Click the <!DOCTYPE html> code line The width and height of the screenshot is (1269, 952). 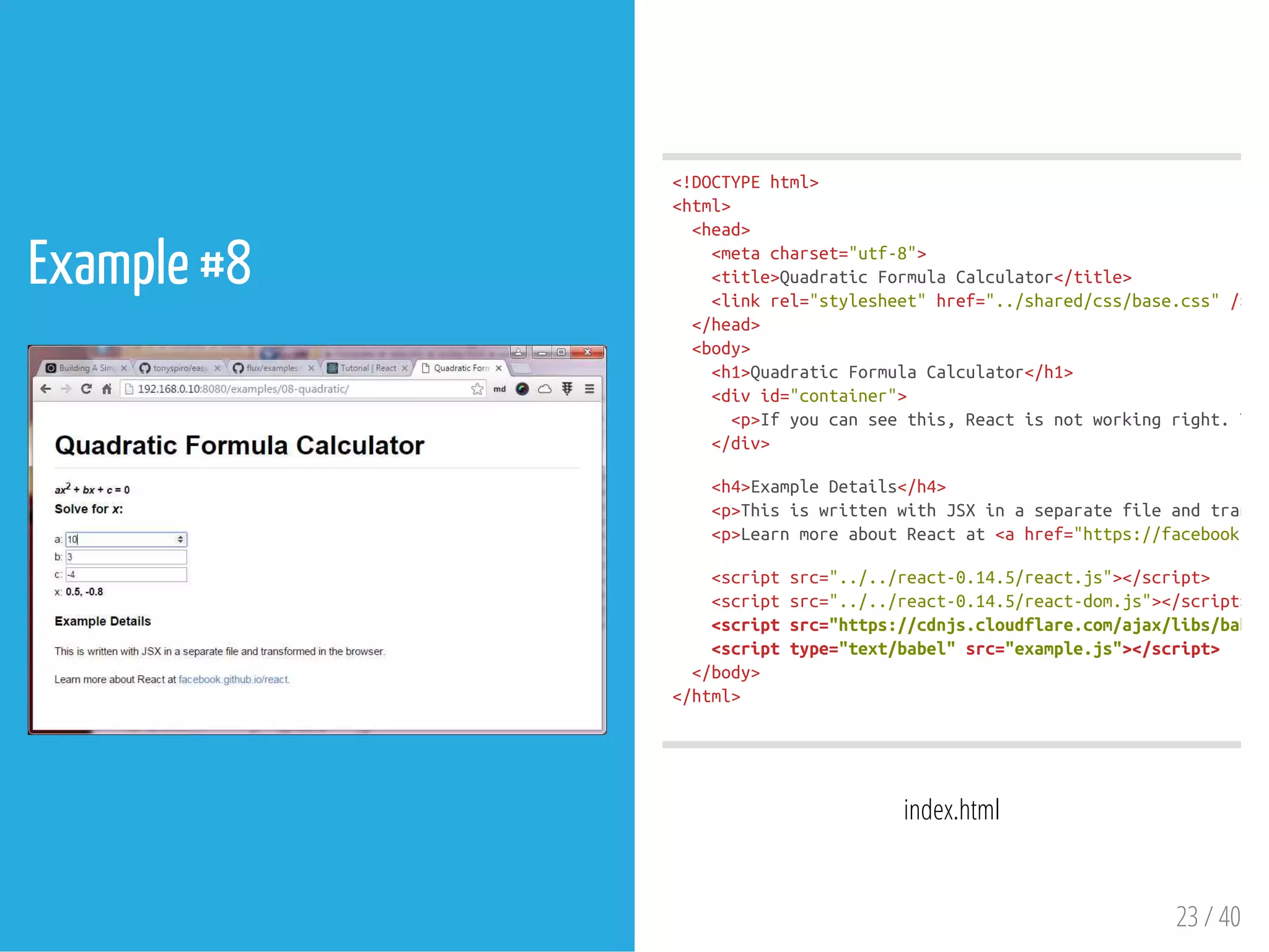click(745, 183)
